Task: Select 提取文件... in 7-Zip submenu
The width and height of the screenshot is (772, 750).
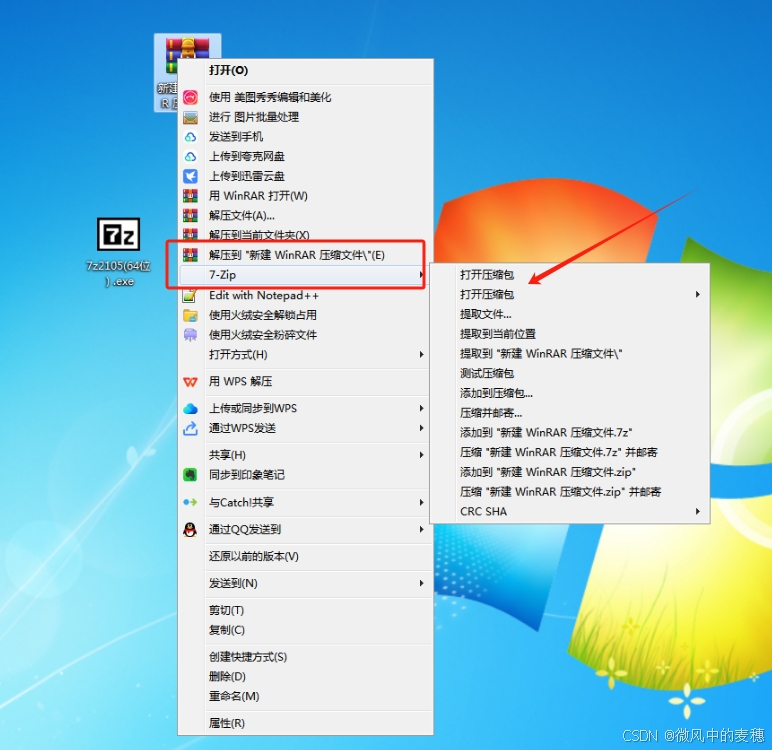Action: (x=570, y=314)
